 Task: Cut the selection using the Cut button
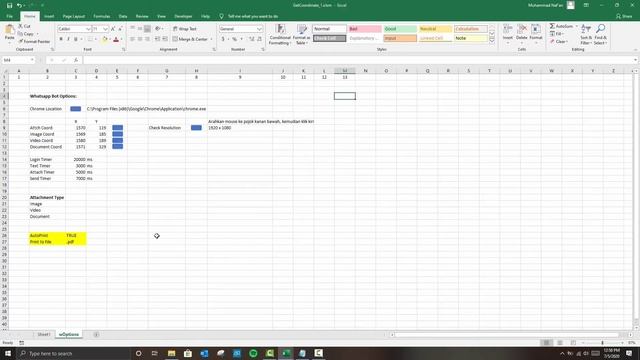pos(24,26)
